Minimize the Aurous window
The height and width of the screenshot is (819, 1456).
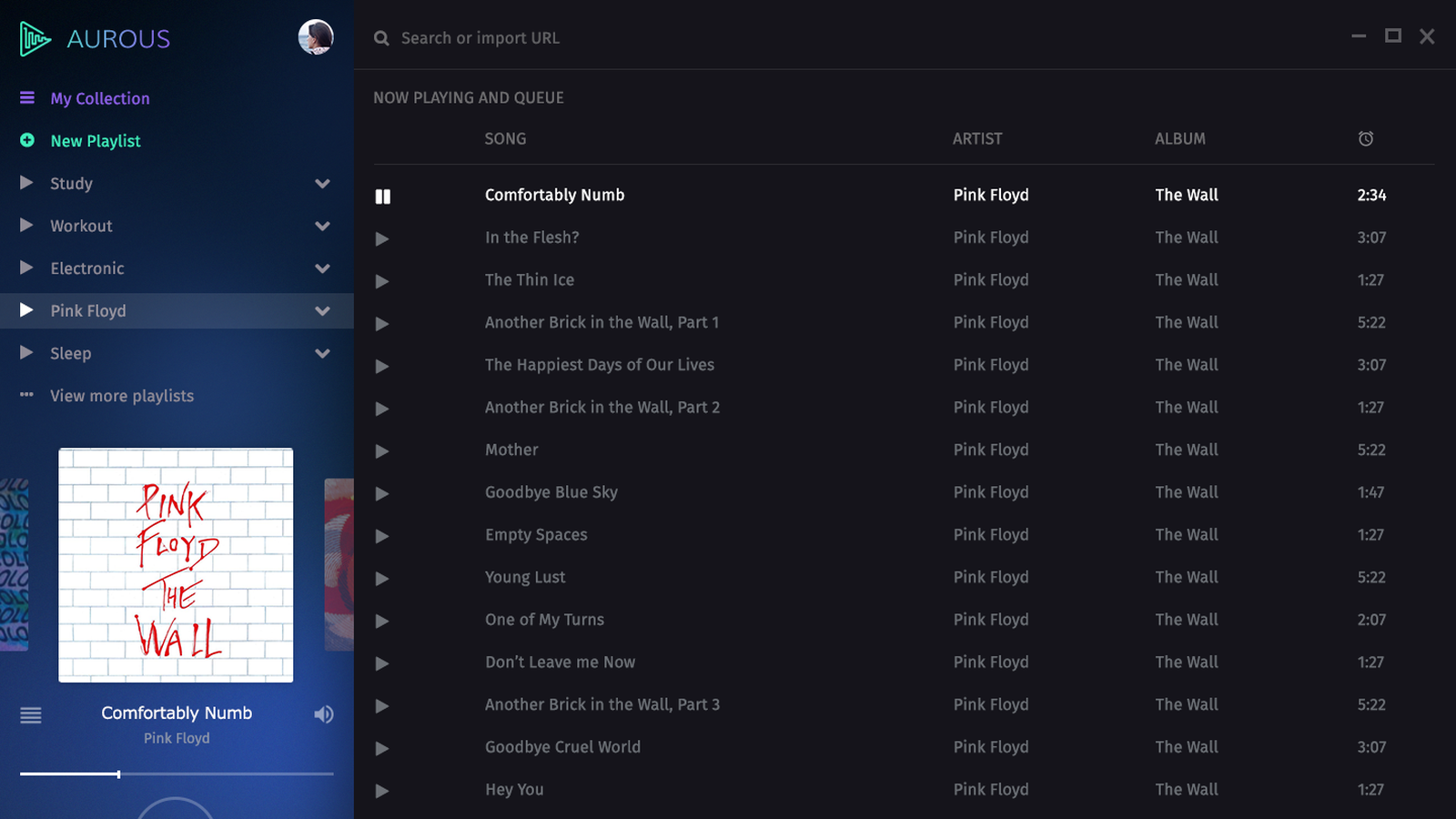click(1359, 36)
